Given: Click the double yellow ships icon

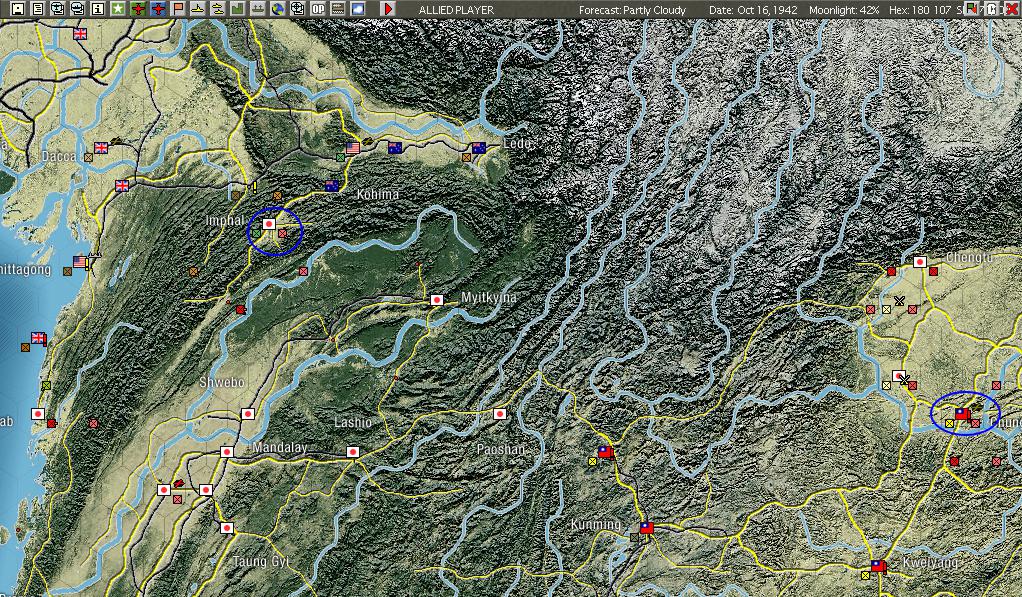Looking at the screenshot, I should click(218, 9).
